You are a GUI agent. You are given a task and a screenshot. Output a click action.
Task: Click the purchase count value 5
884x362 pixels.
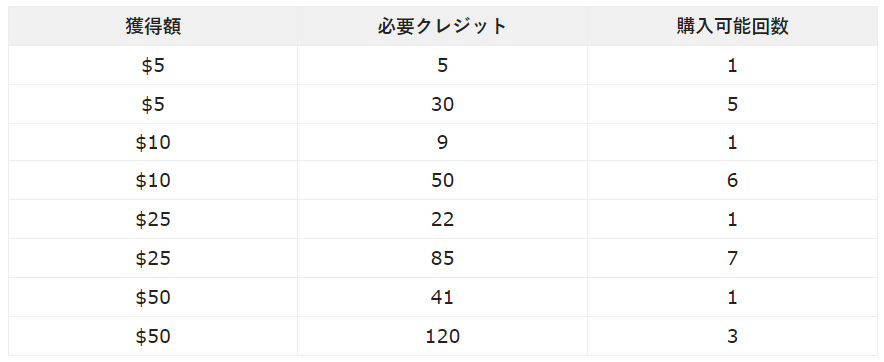(732, 104)
